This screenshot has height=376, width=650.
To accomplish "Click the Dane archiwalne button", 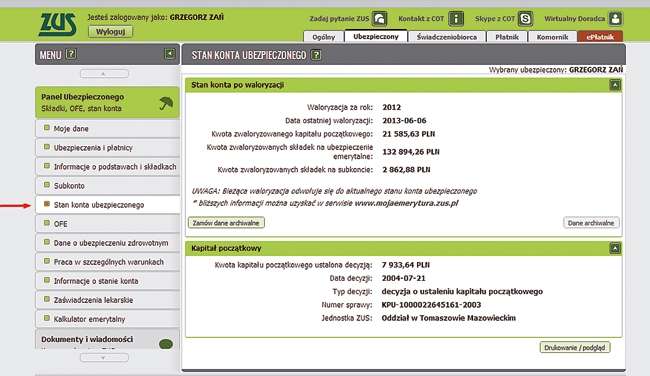I will point(591,223).
